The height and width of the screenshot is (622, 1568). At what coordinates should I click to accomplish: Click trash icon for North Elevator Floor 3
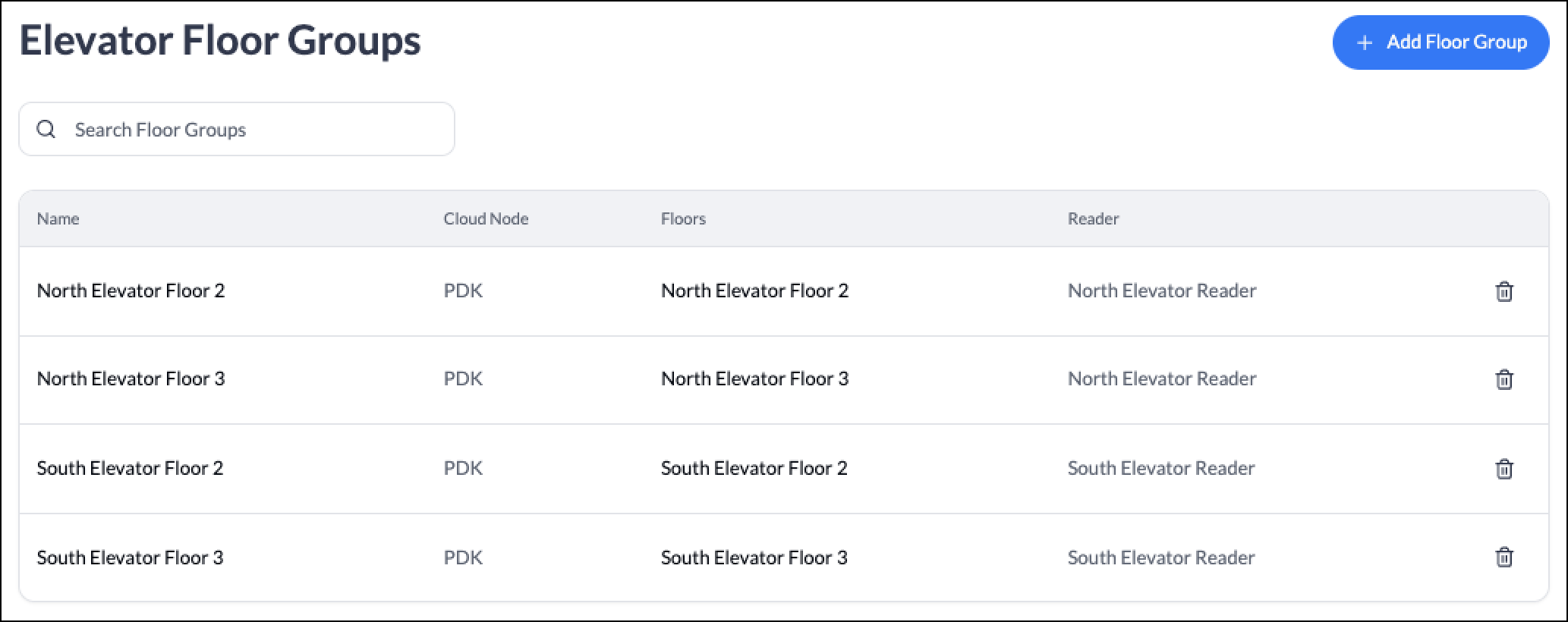[x=1503, y=379]
